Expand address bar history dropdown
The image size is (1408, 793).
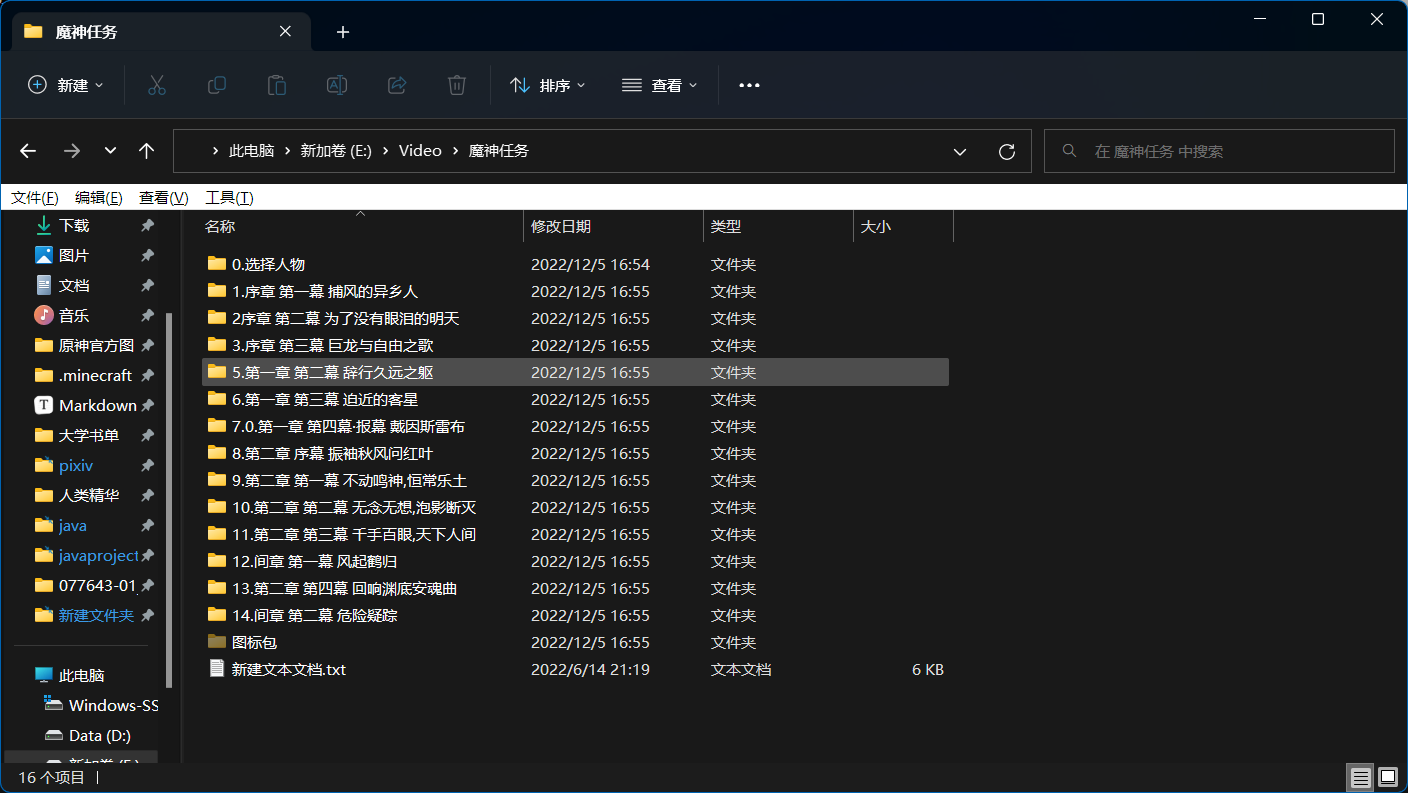click(960, 151)
